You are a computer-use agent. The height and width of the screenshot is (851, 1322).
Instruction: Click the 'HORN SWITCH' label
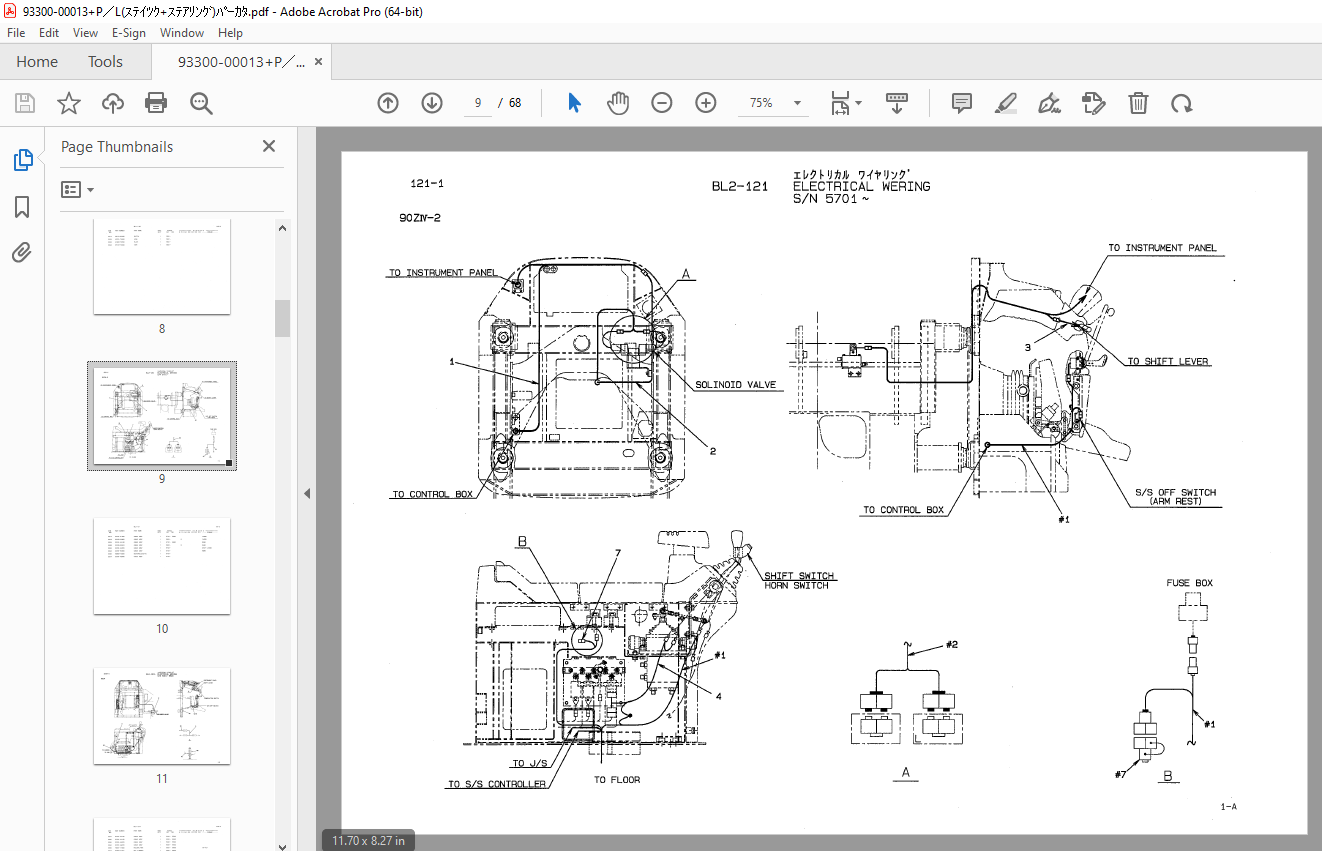click(x=797, y=585)
